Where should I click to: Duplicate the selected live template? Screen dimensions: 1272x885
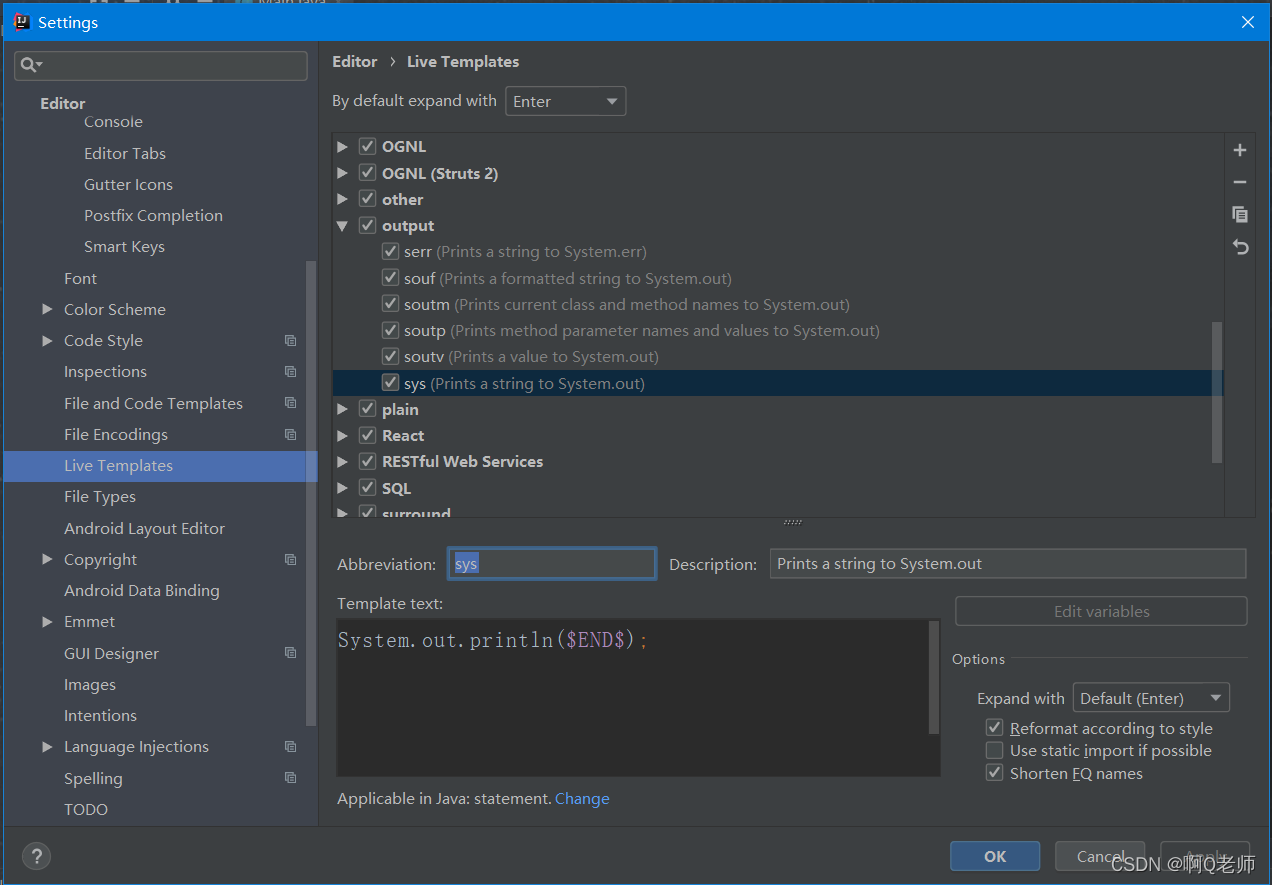[x=1240, y=214]
